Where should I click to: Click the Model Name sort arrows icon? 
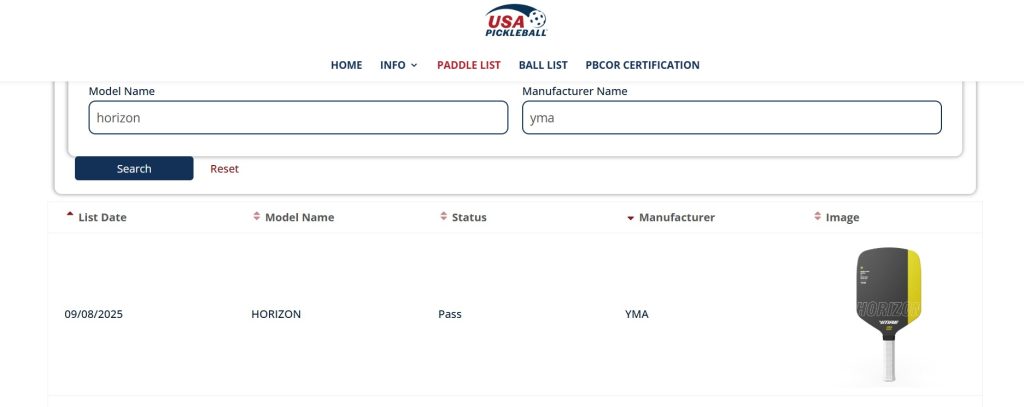coord(257,217)
